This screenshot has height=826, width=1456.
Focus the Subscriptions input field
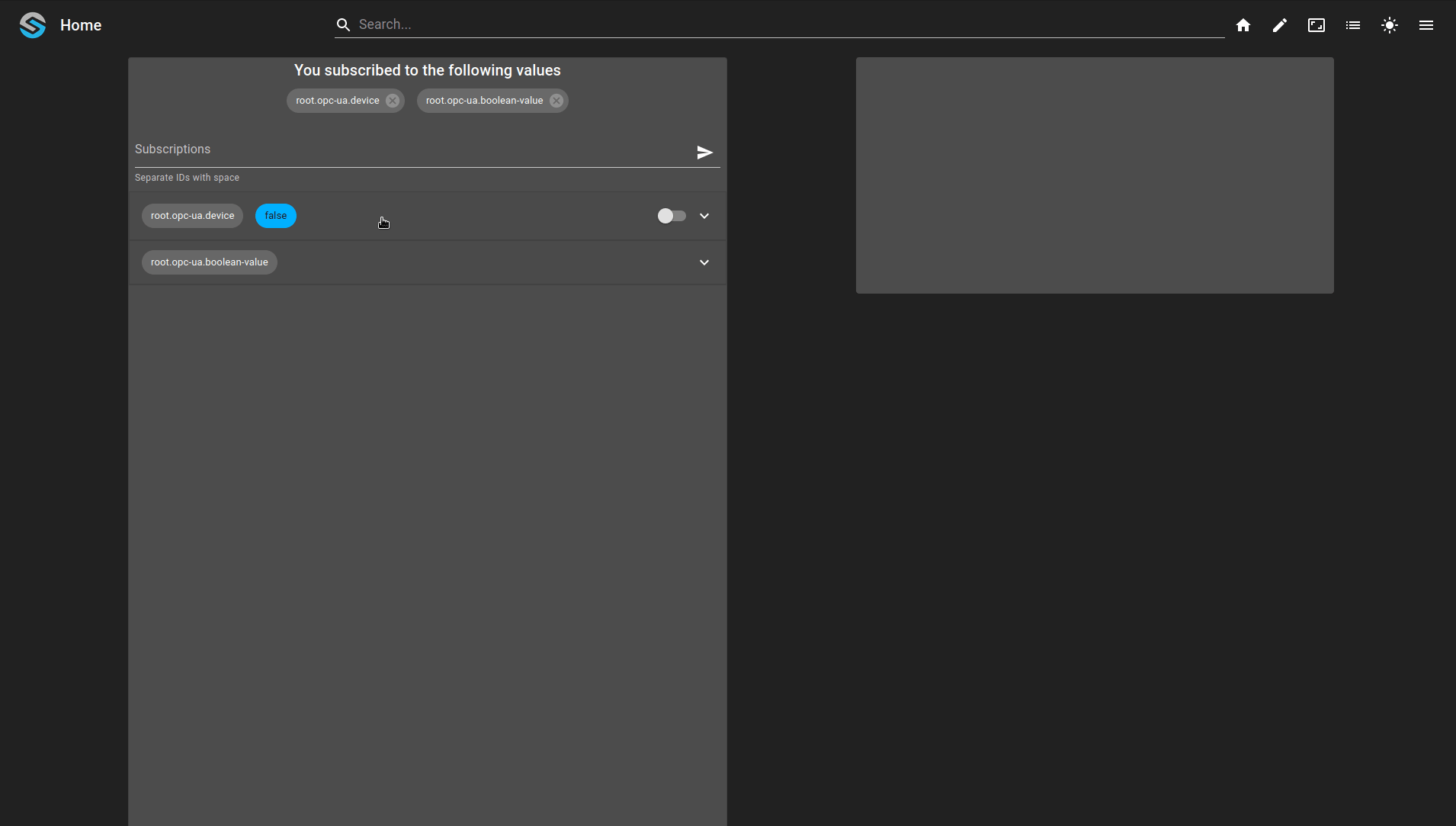(x=412, y=150)
